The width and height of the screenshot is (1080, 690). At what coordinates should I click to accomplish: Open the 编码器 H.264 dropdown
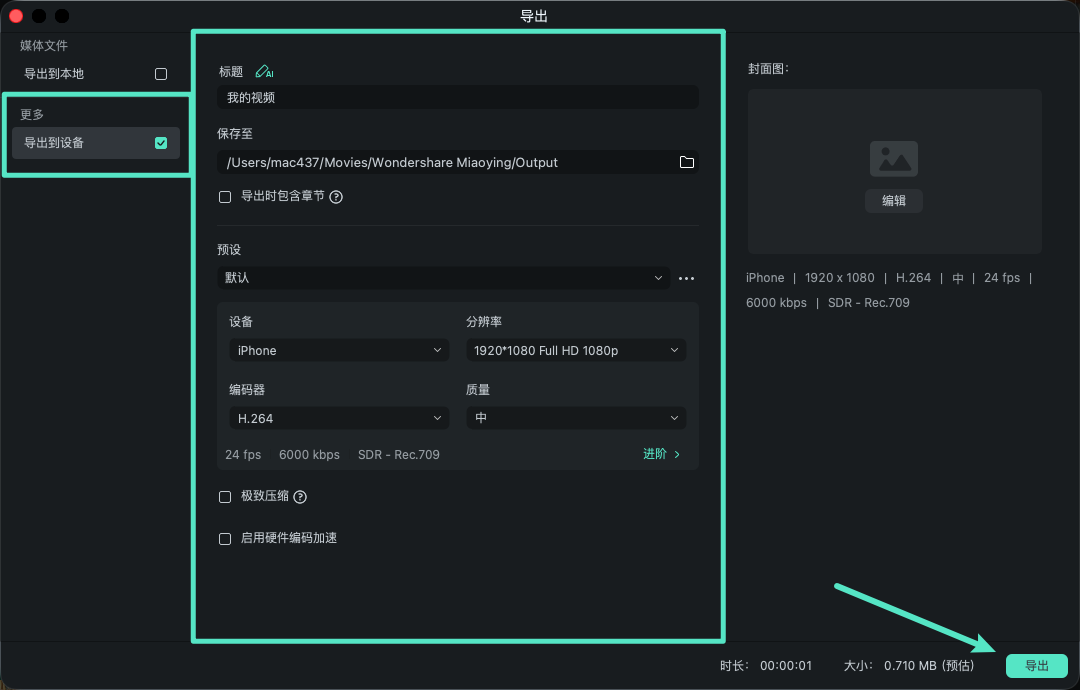(x=339, y=418)
